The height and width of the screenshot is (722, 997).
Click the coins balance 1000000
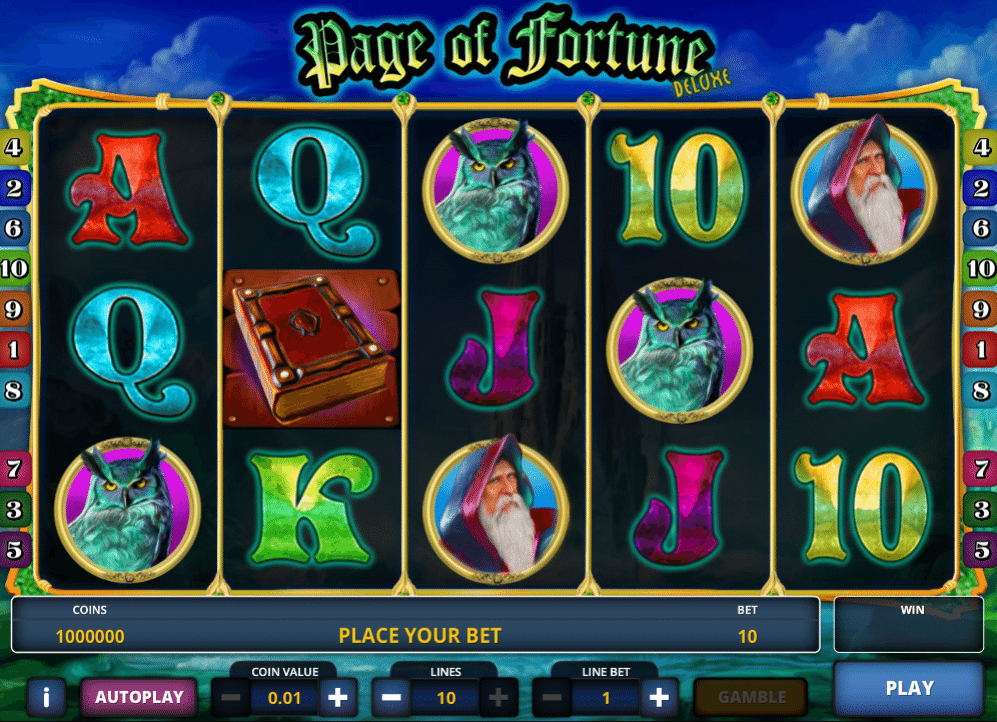tap(90, 636)
